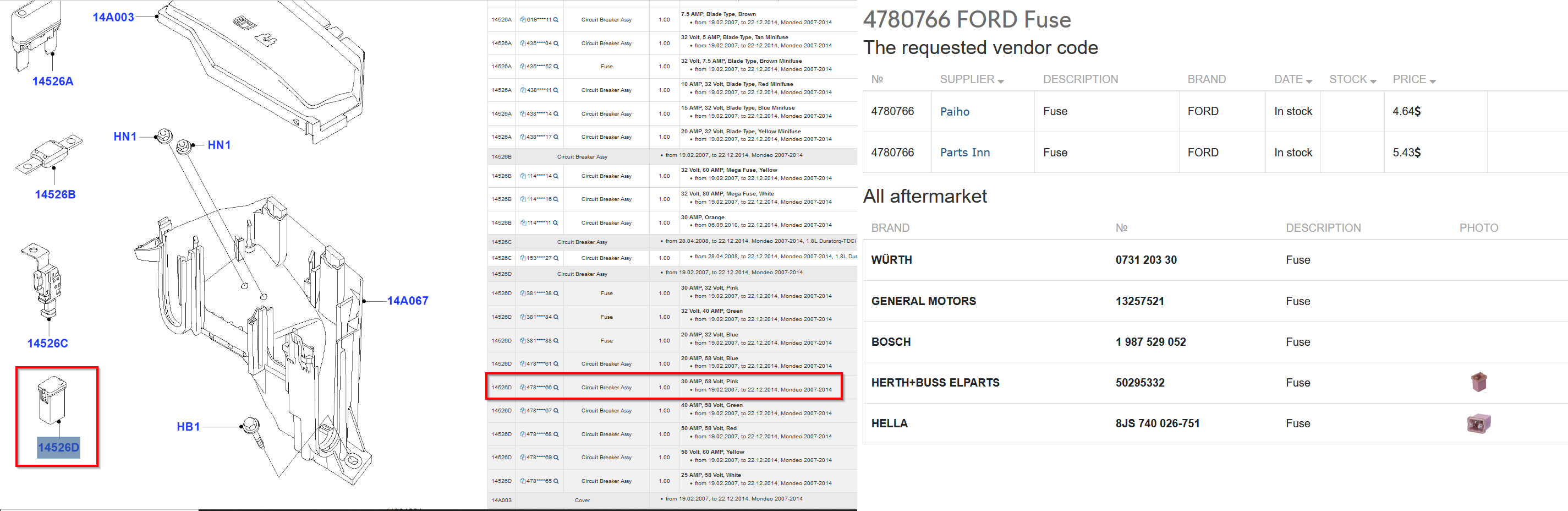Image resolution: width=1568 pixels, height=511 pixels.
Task: Click the 14526D label in diagram
Action: click(58, 447)
